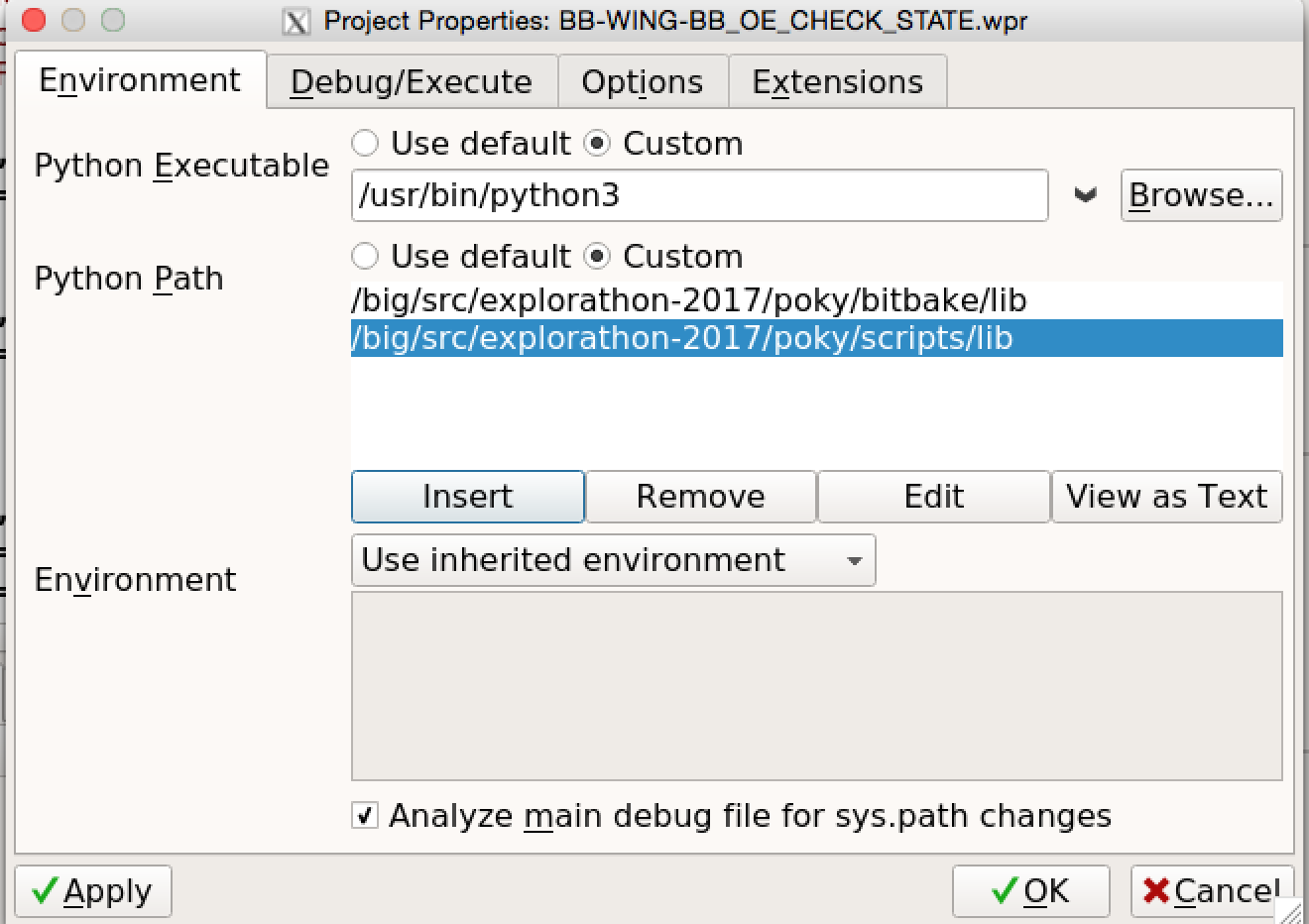
Task: Choose Custom for Python Executable
Action: coord(598,144)
